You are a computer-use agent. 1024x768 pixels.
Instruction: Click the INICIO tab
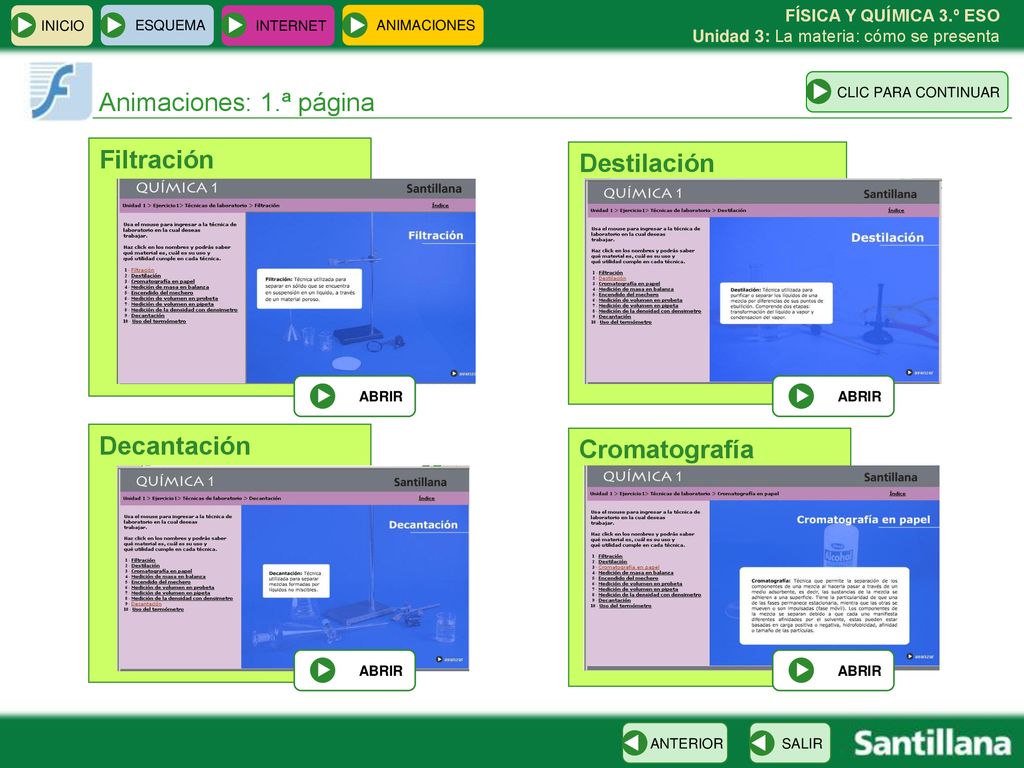coord(52,25)
